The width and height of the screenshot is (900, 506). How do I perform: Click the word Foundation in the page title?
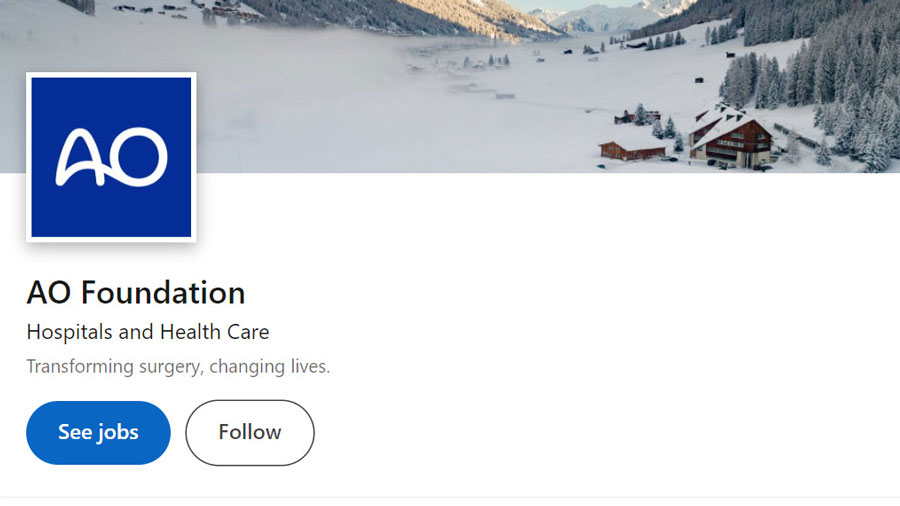click(x=163, y=293)
